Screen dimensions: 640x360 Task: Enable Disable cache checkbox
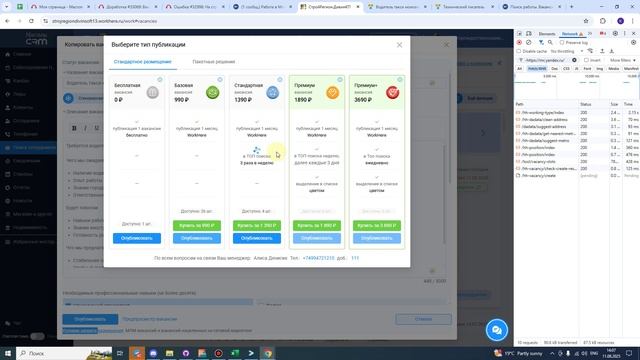[x=519, y=51]
